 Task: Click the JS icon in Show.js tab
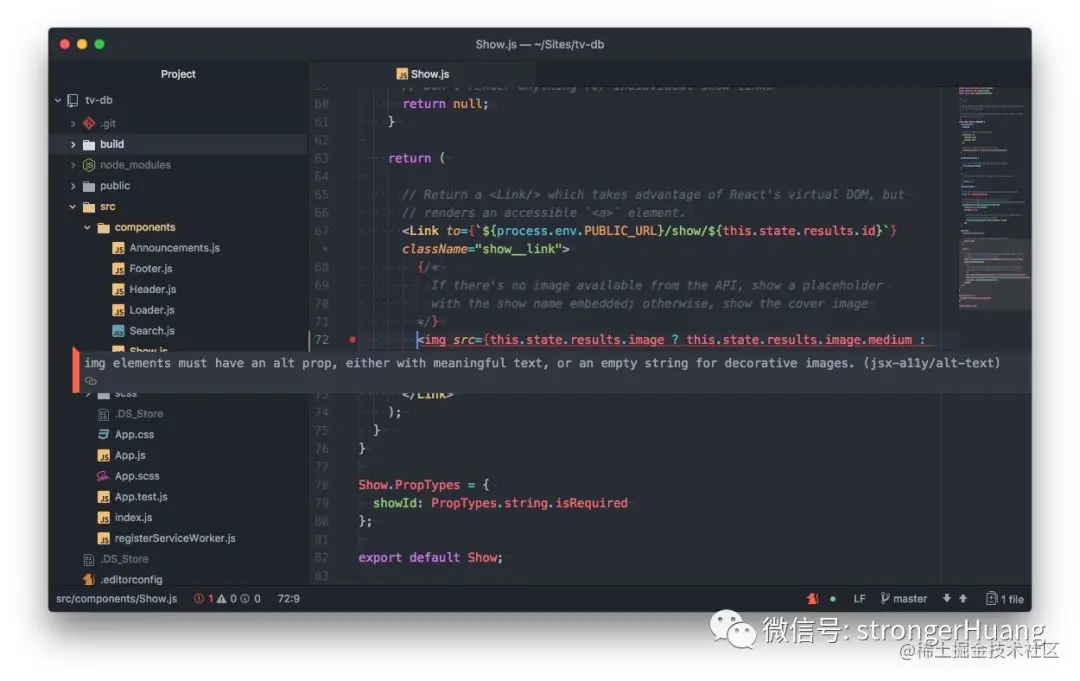pos(402,74)
